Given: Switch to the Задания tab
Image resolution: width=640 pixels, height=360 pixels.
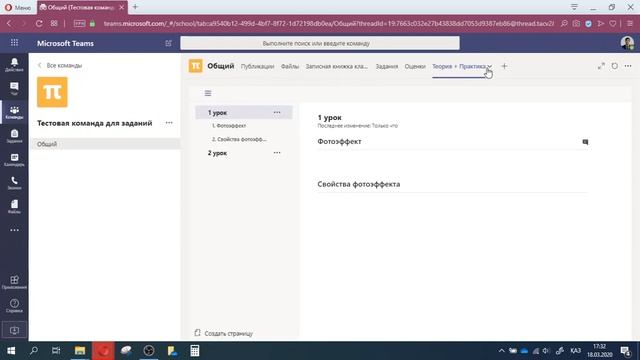Looking at the screenshot, I should 387,67.
